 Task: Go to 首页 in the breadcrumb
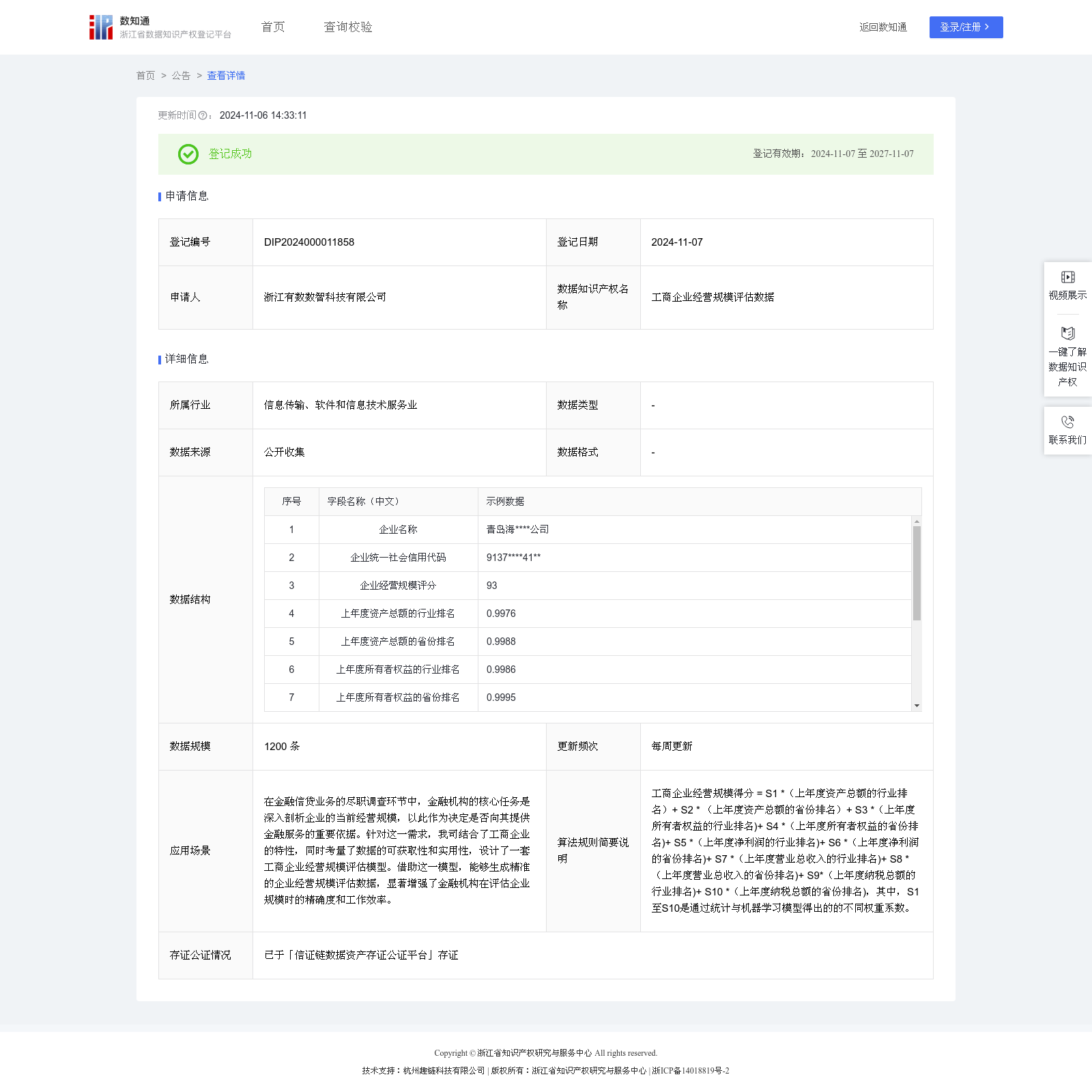pos(145,76)
